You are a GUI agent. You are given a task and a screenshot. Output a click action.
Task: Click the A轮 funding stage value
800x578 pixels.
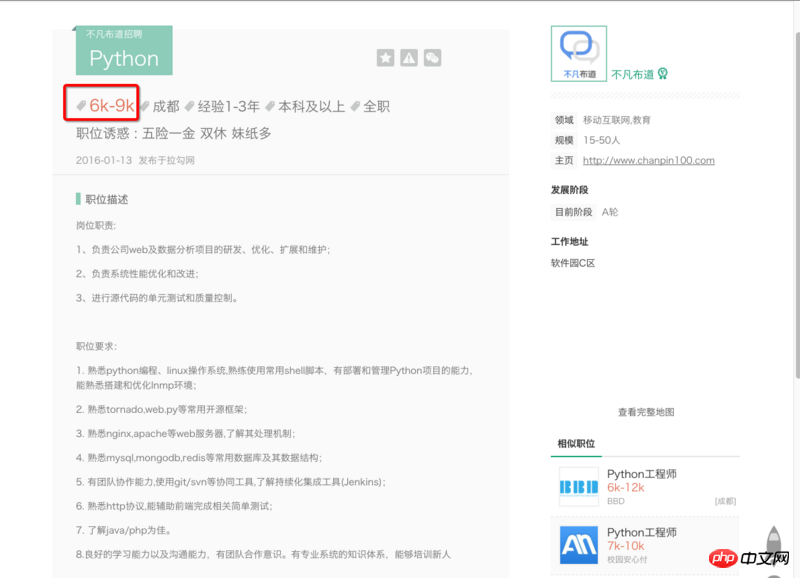point(610,212)
